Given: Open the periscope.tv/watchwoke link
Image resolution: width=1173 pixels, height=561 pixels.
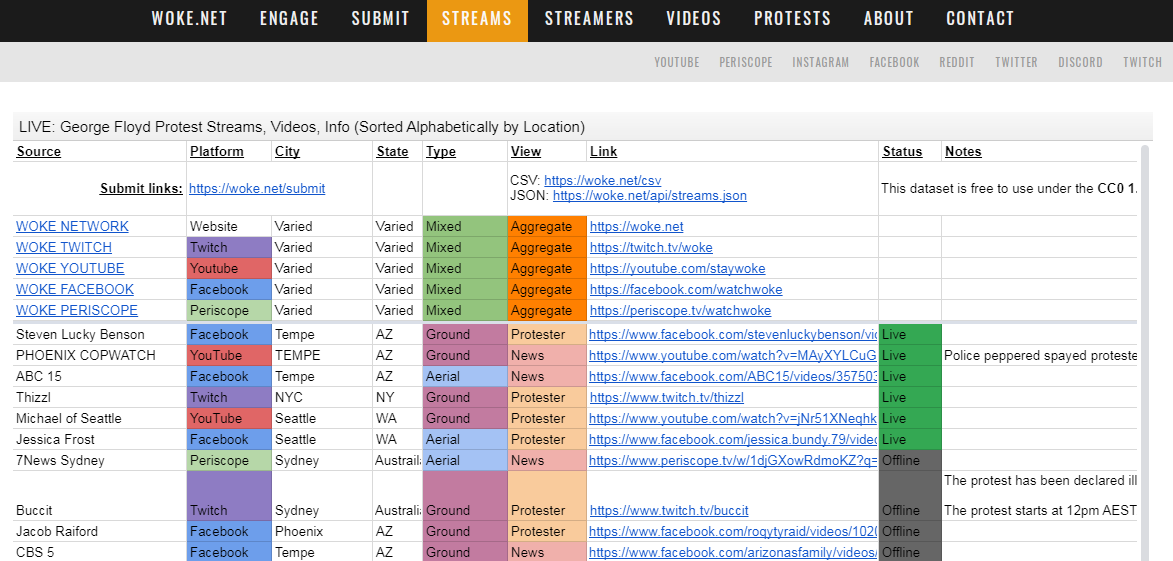Looking at the screenshot, I should (x=681, y=310).
